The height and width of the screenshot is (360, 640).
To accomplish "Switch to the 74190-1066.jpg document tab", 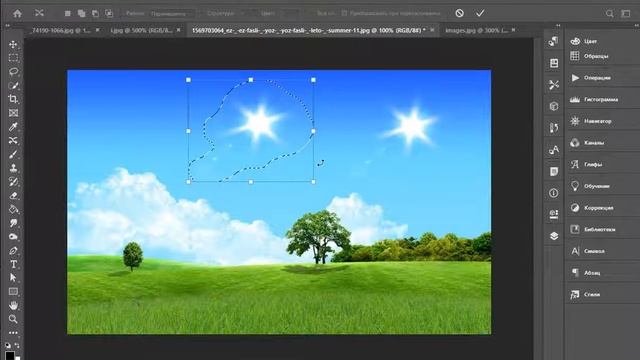I will coord(61,30).
